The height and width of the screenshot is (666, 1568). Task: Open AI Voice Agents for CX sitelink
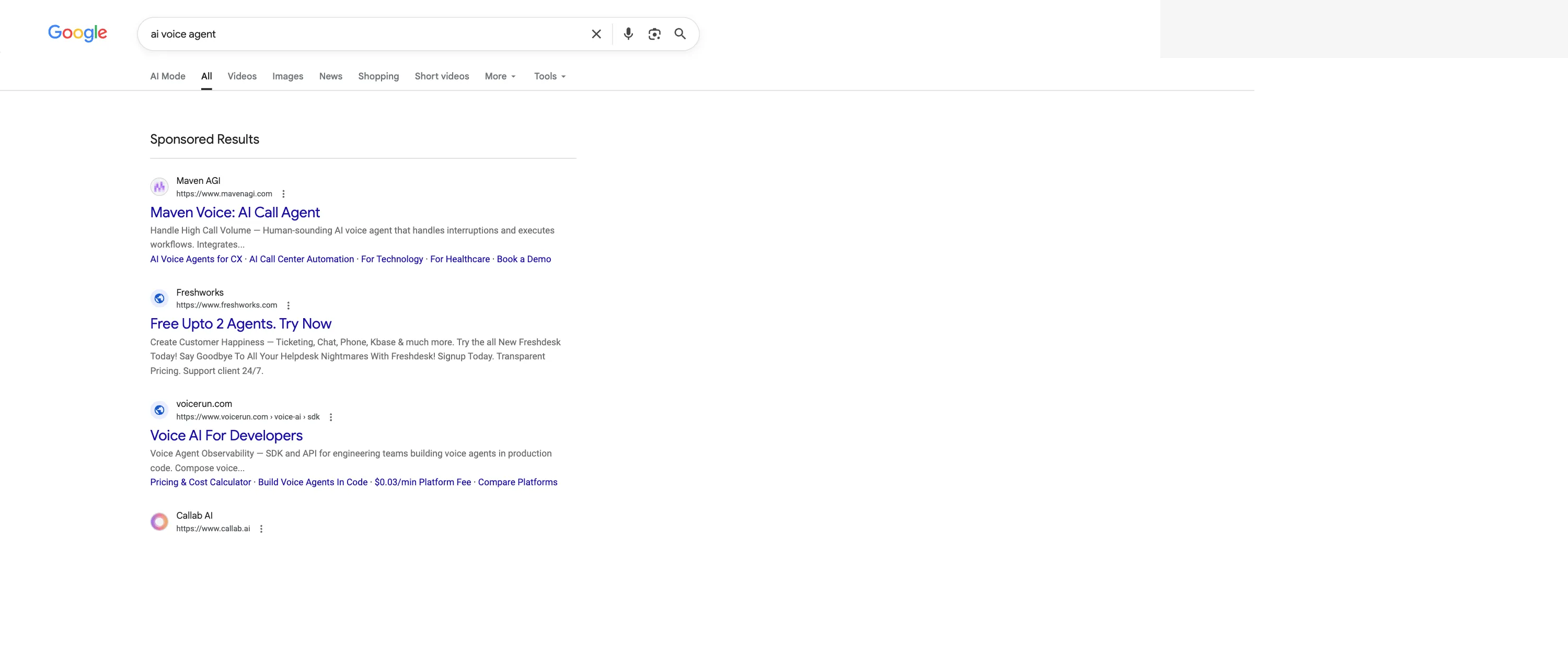click(x=196, y=259)
